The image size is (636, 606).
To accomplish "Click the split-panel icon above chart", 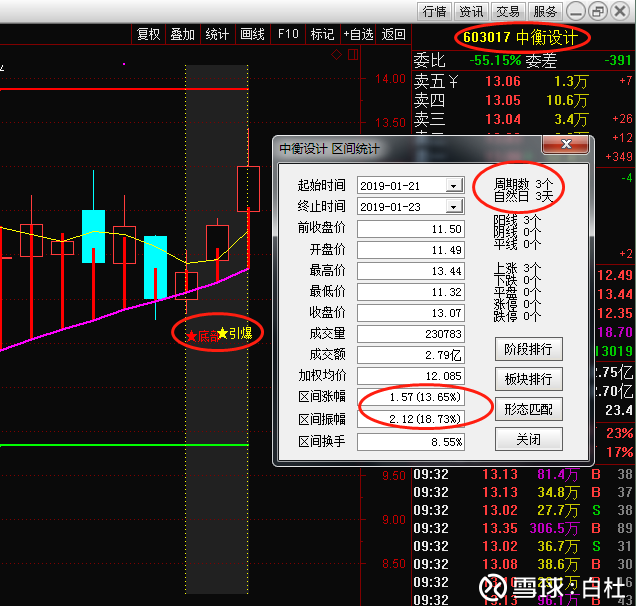I will [353, 54].
